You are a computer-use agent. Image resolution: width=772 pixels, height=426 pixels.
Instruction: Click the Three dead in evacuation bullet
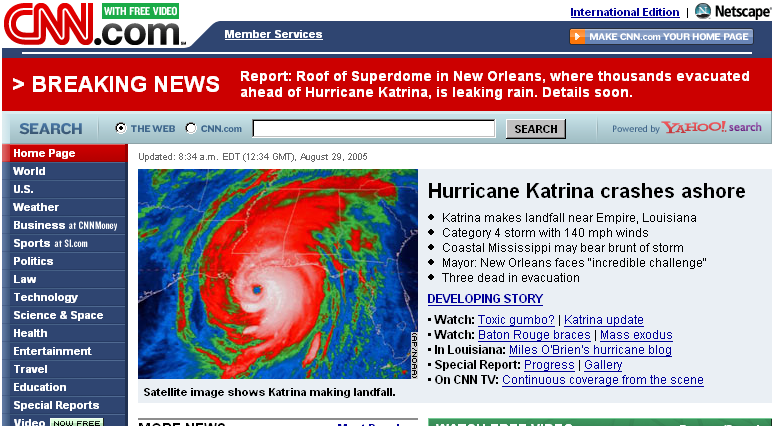(511, 278)
